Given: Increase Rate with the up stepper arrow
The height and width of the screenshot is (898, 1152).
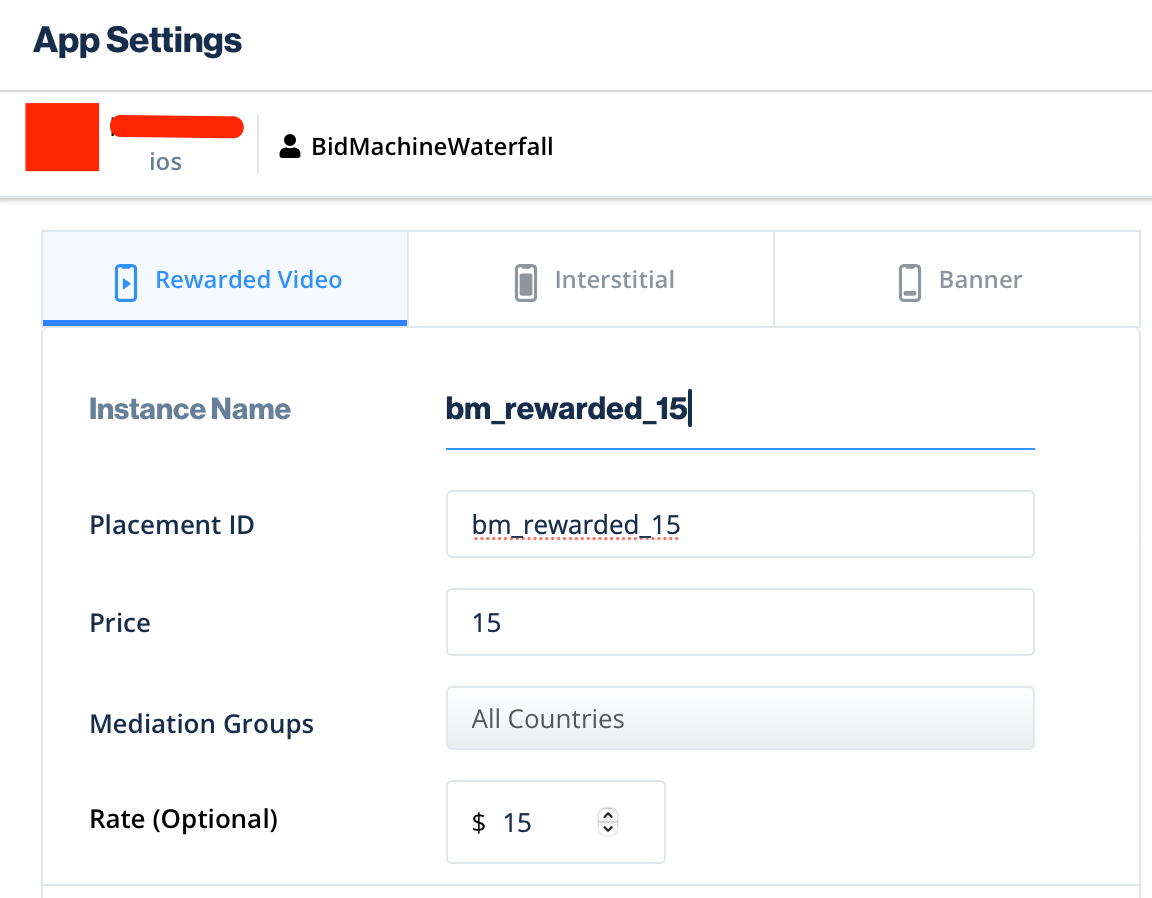Looking at the screenshot, I should (x=608, y=814).
